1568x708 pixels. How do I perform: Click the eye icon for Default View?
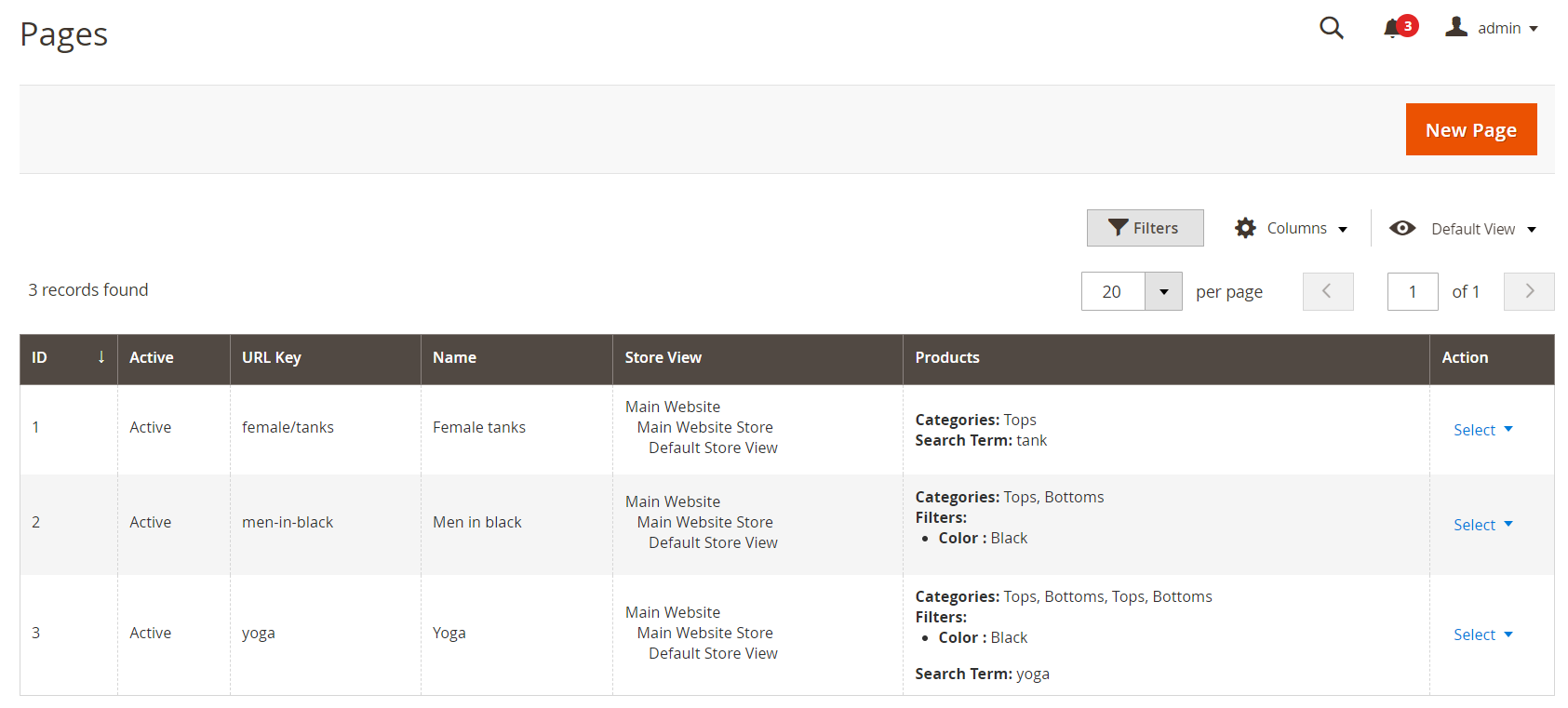click(1402, 228)
